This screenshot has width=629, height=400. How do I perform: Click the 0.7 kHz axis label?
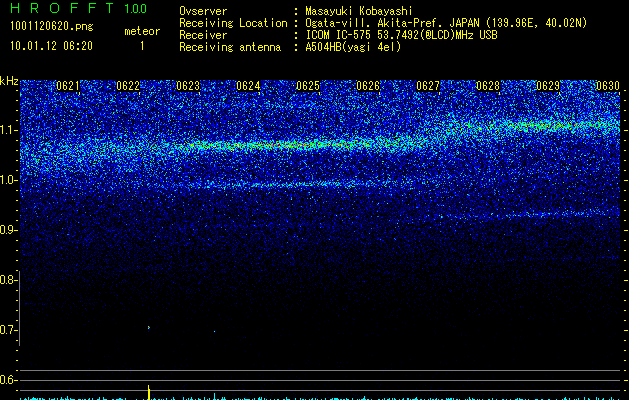[x=8, y=330]
